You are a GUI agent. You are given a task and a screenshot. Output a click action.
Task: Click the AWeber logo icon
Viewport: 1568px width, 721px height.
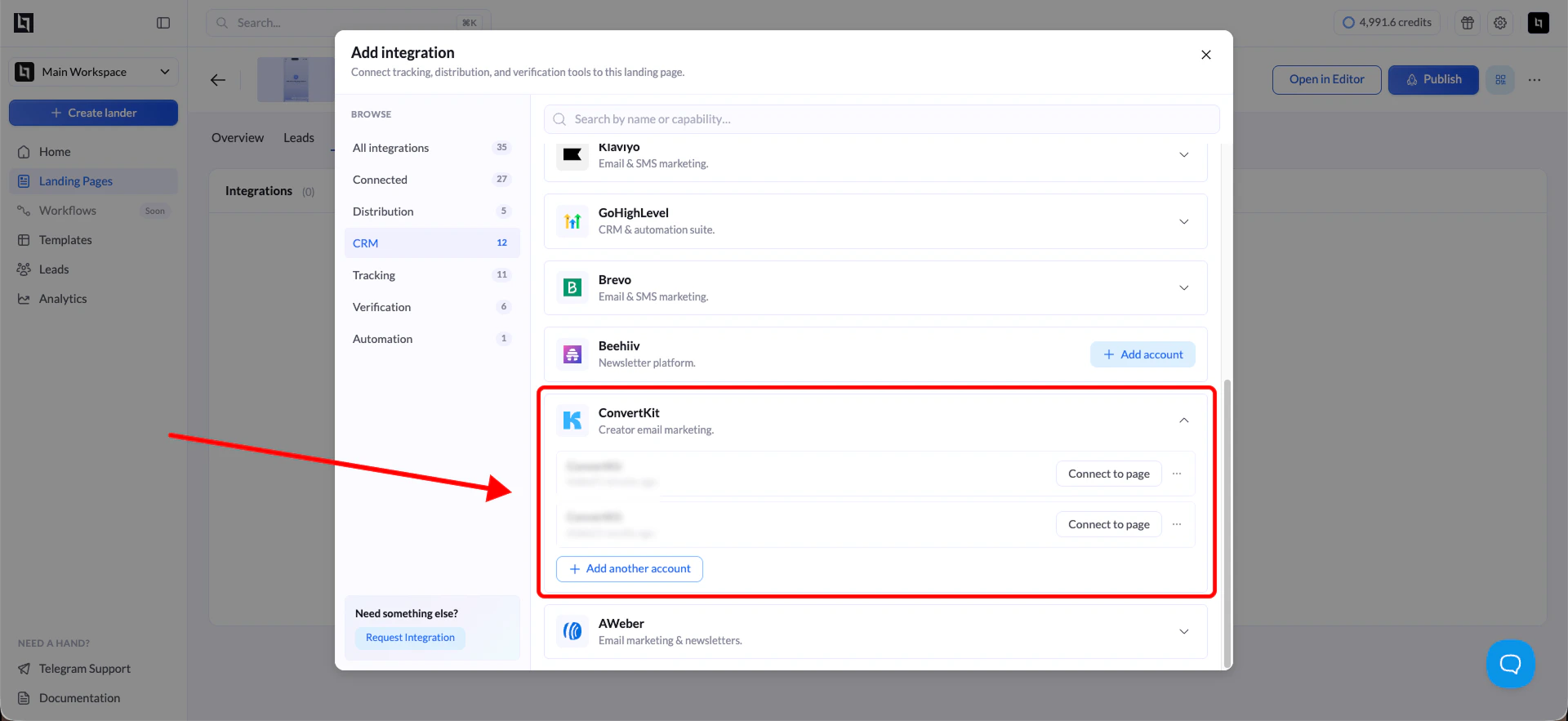[572, 631]
